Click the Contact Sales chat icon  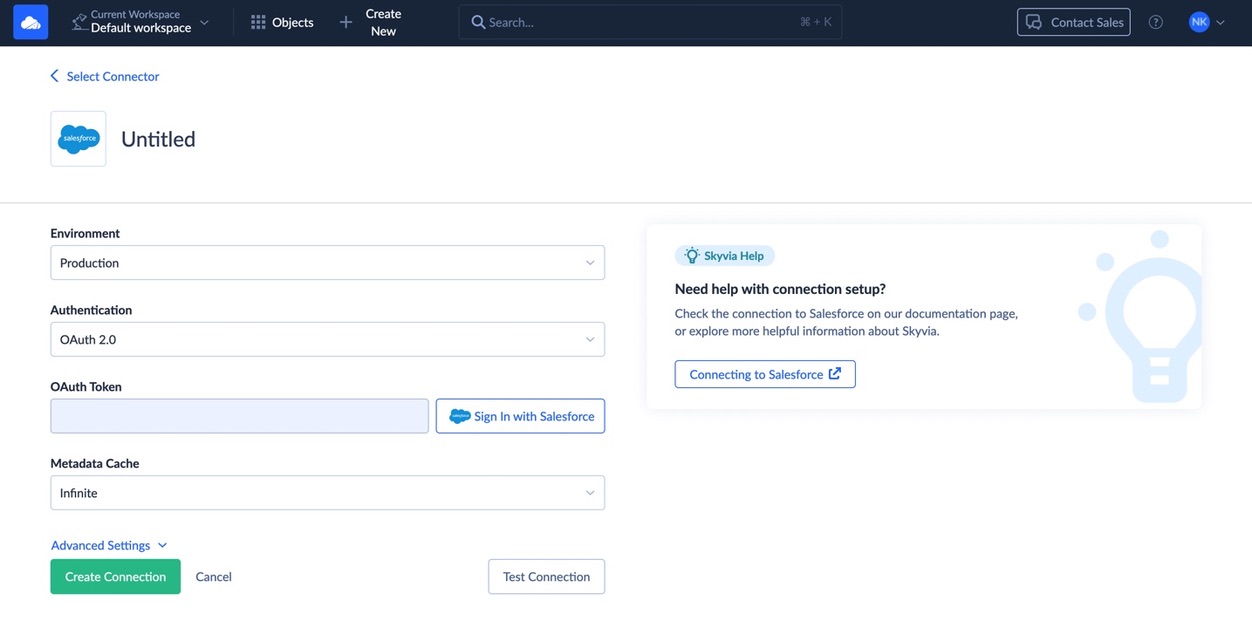pyautogui.click(x=1034, y=21)
